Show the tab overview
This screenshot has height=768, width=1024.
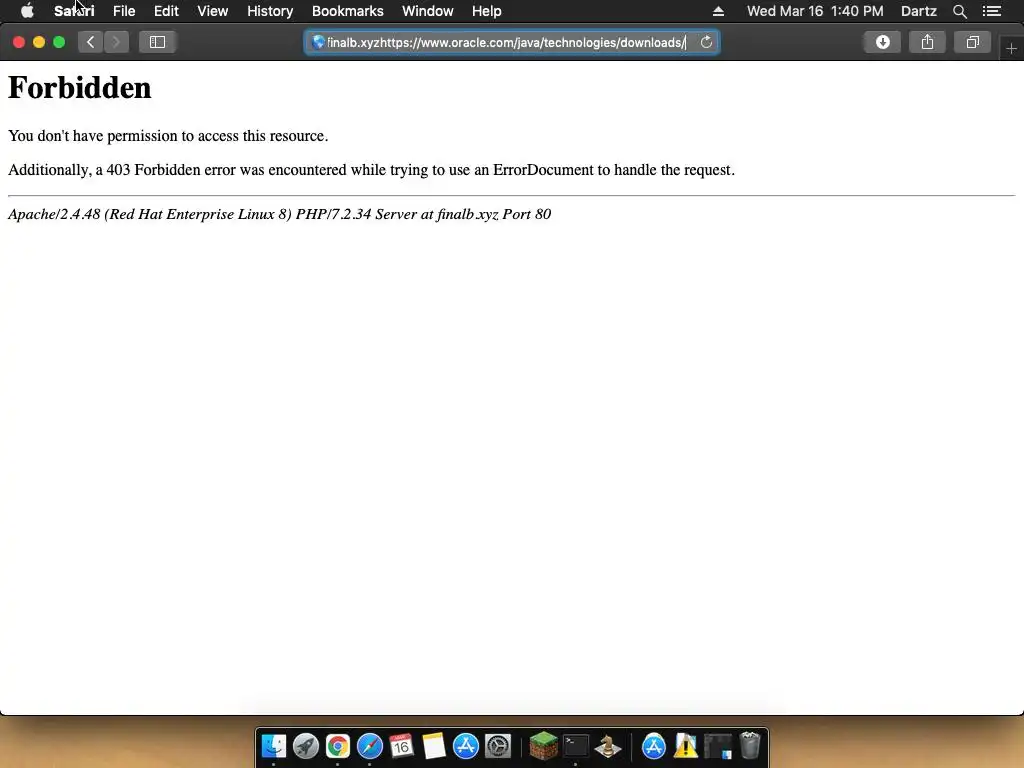972,42
